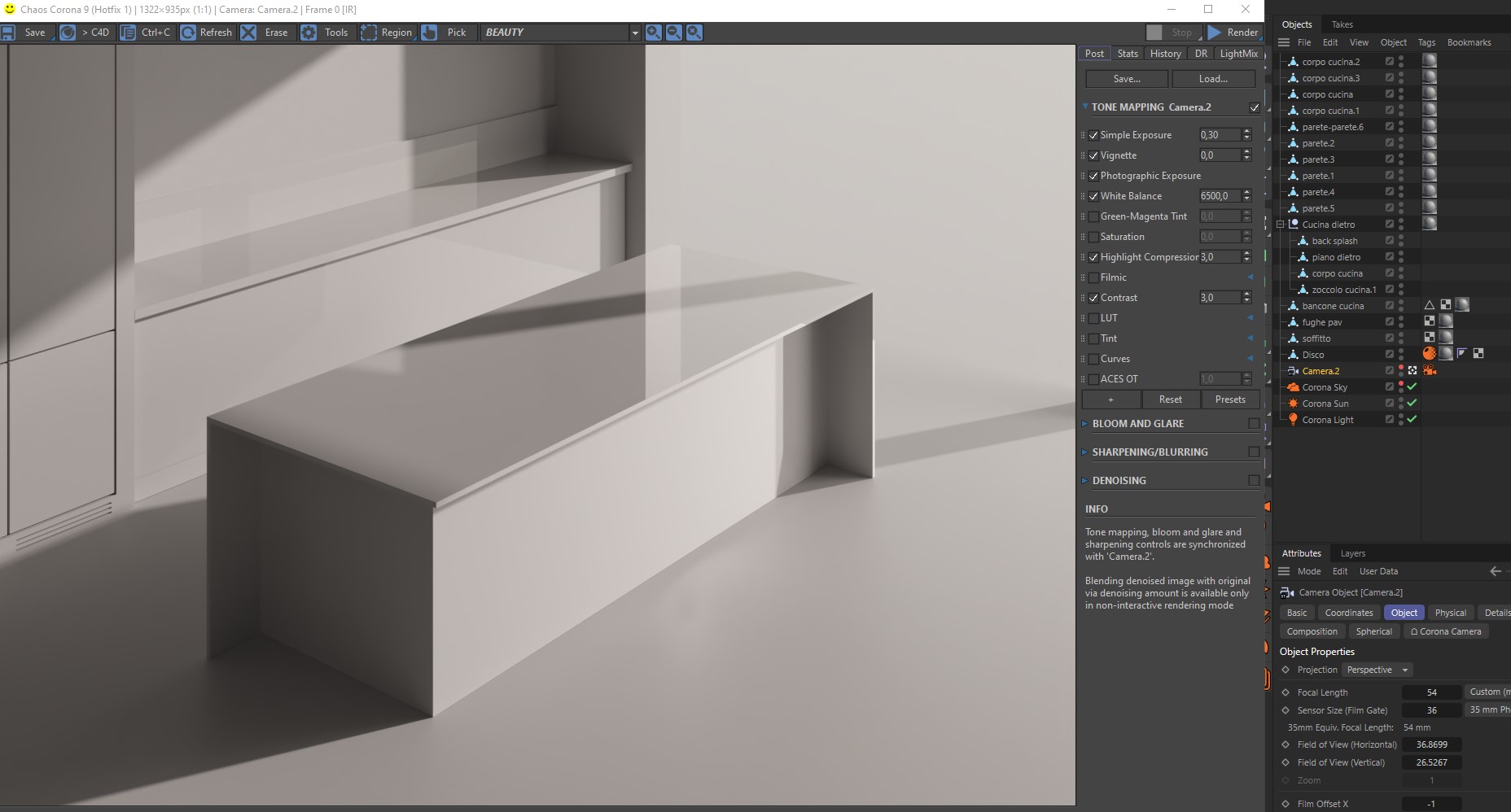The image size is (1511, 812).
Task: Toggle the Corona Sky enable checkmark
Action: [1412, 387]
